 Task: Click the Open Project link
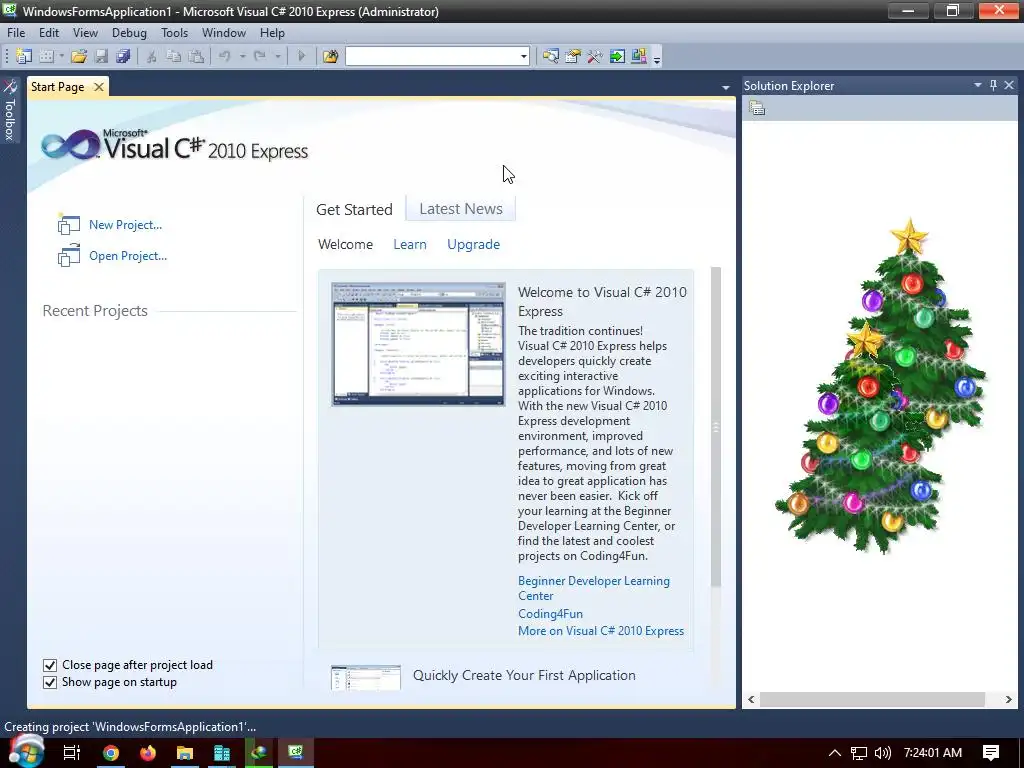pos(128,256)
